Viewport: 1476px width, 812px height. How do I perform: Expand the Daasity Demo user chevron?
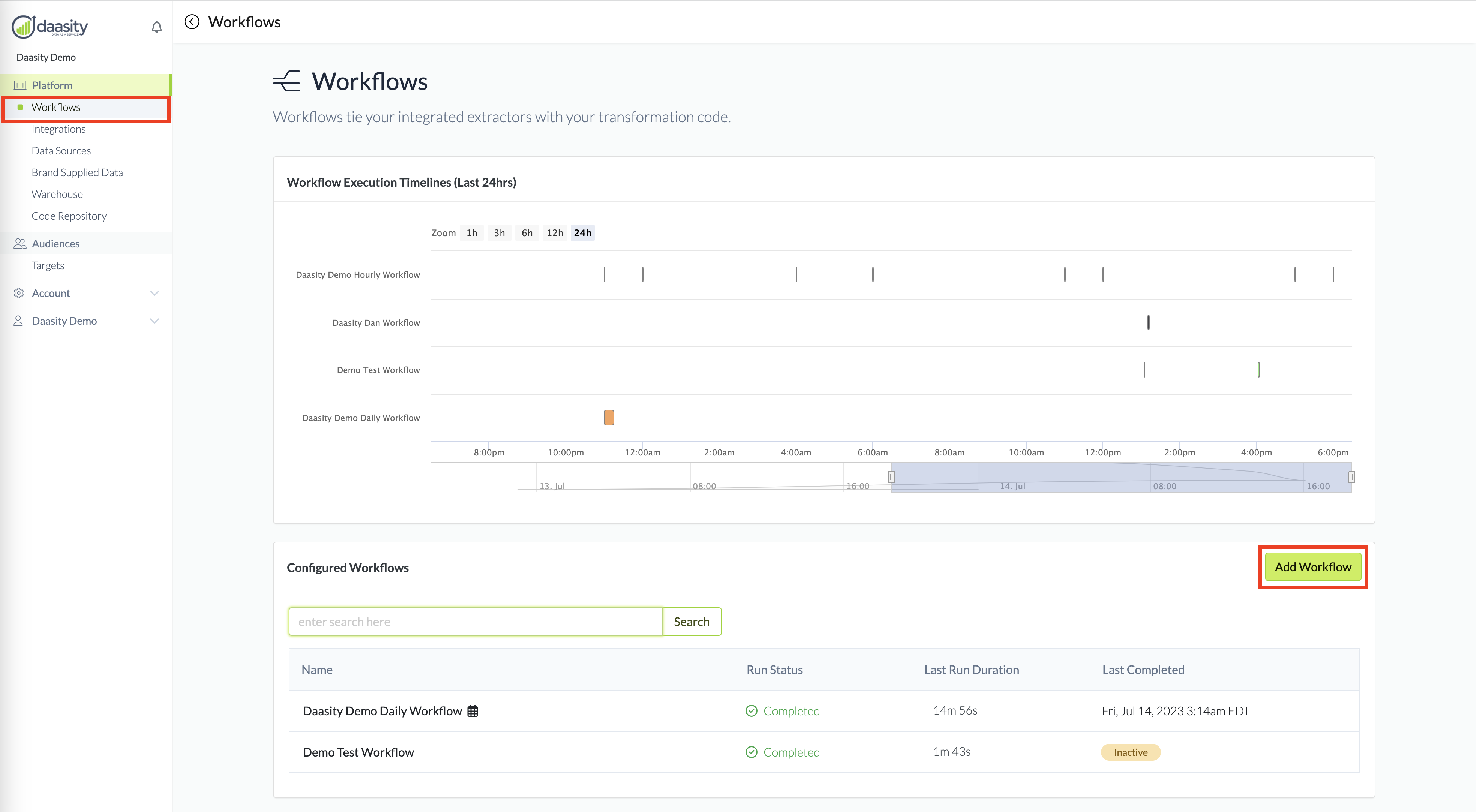(x=154, y=321)
